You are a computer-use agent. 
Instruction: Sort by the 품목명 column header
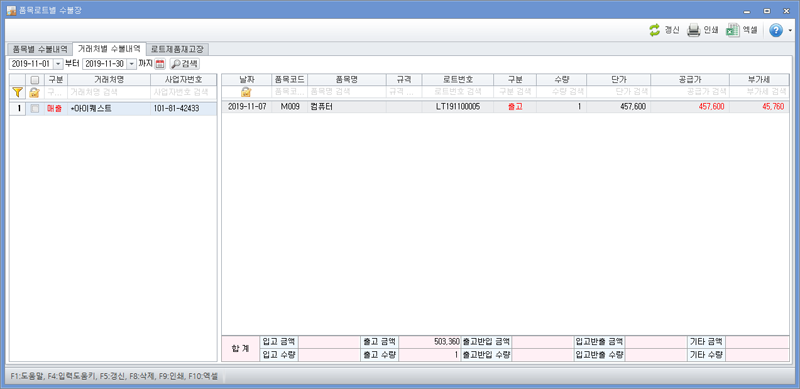pos(346,79)
